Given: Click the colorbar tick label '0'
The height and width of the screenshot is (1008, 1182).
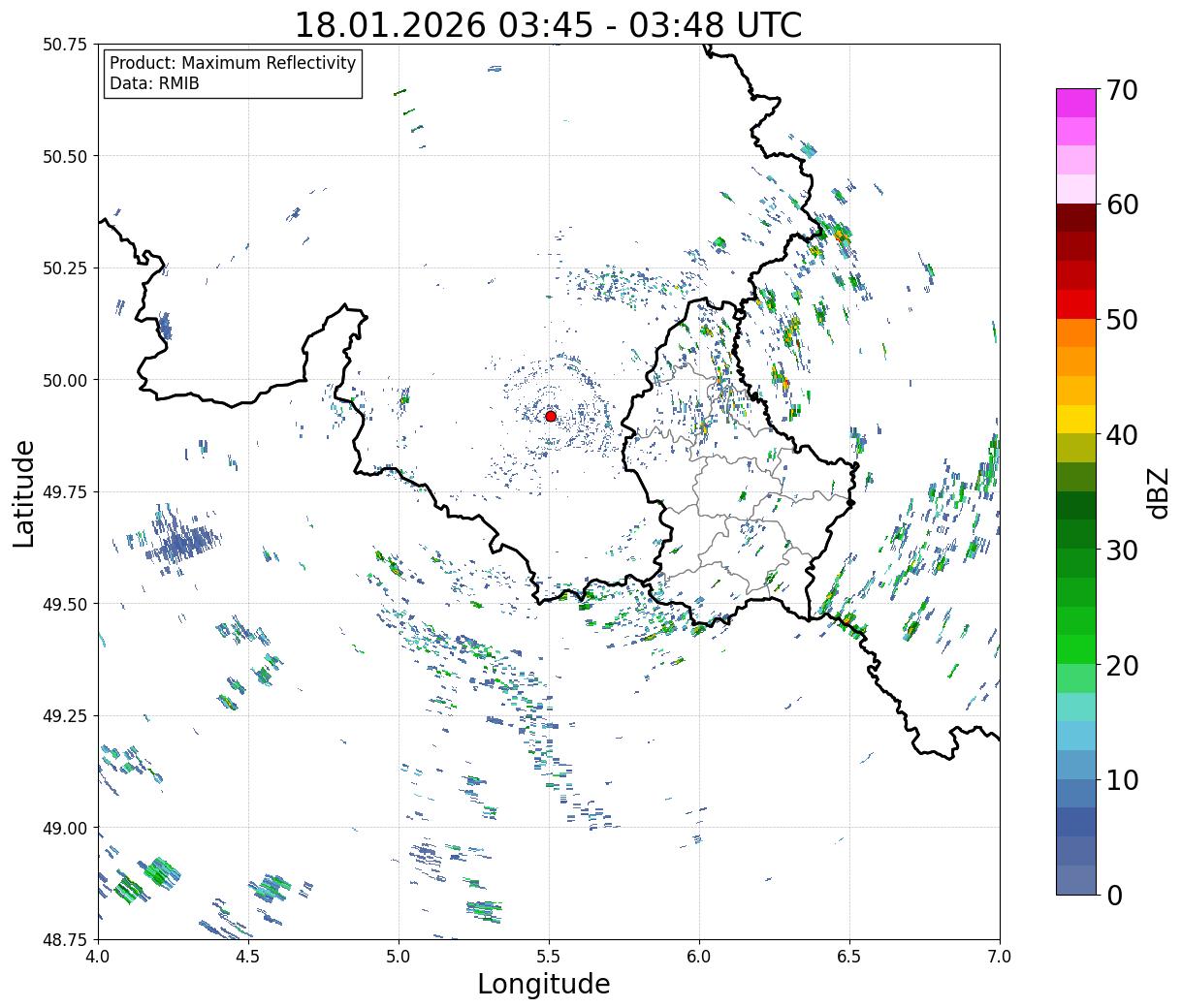Looking at the screenshot, I should pyautogui.click(x=1114, y=895).
